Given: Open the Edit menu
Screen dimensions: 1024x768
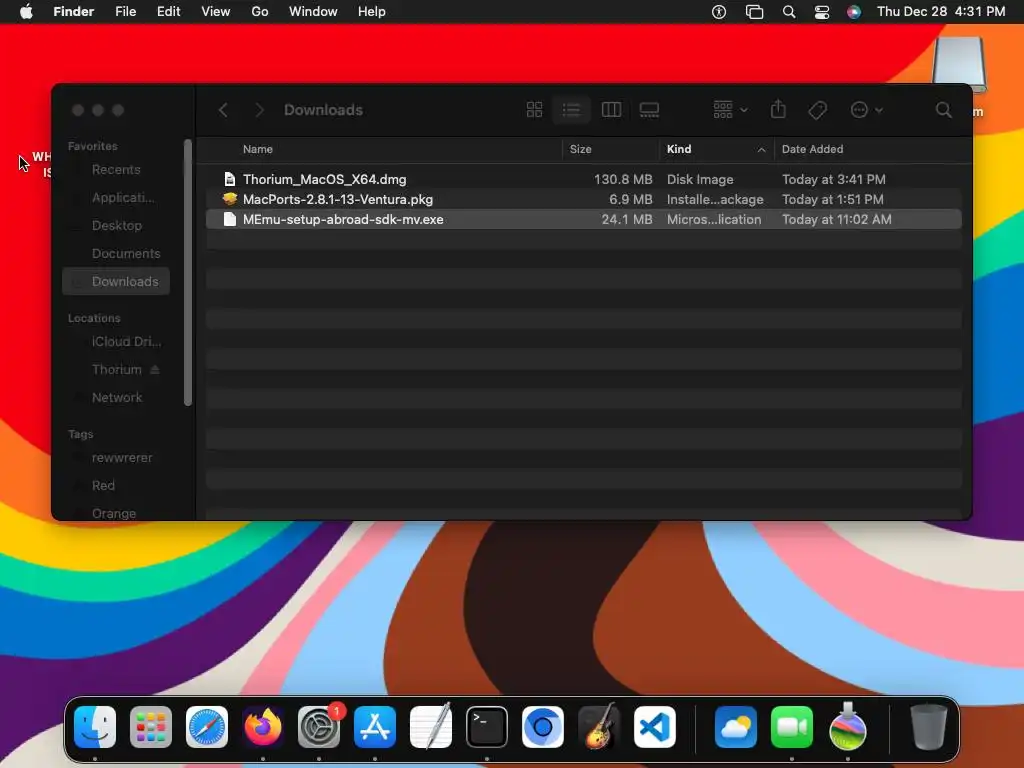Looking at the screenshot, I should click(168, 12).
